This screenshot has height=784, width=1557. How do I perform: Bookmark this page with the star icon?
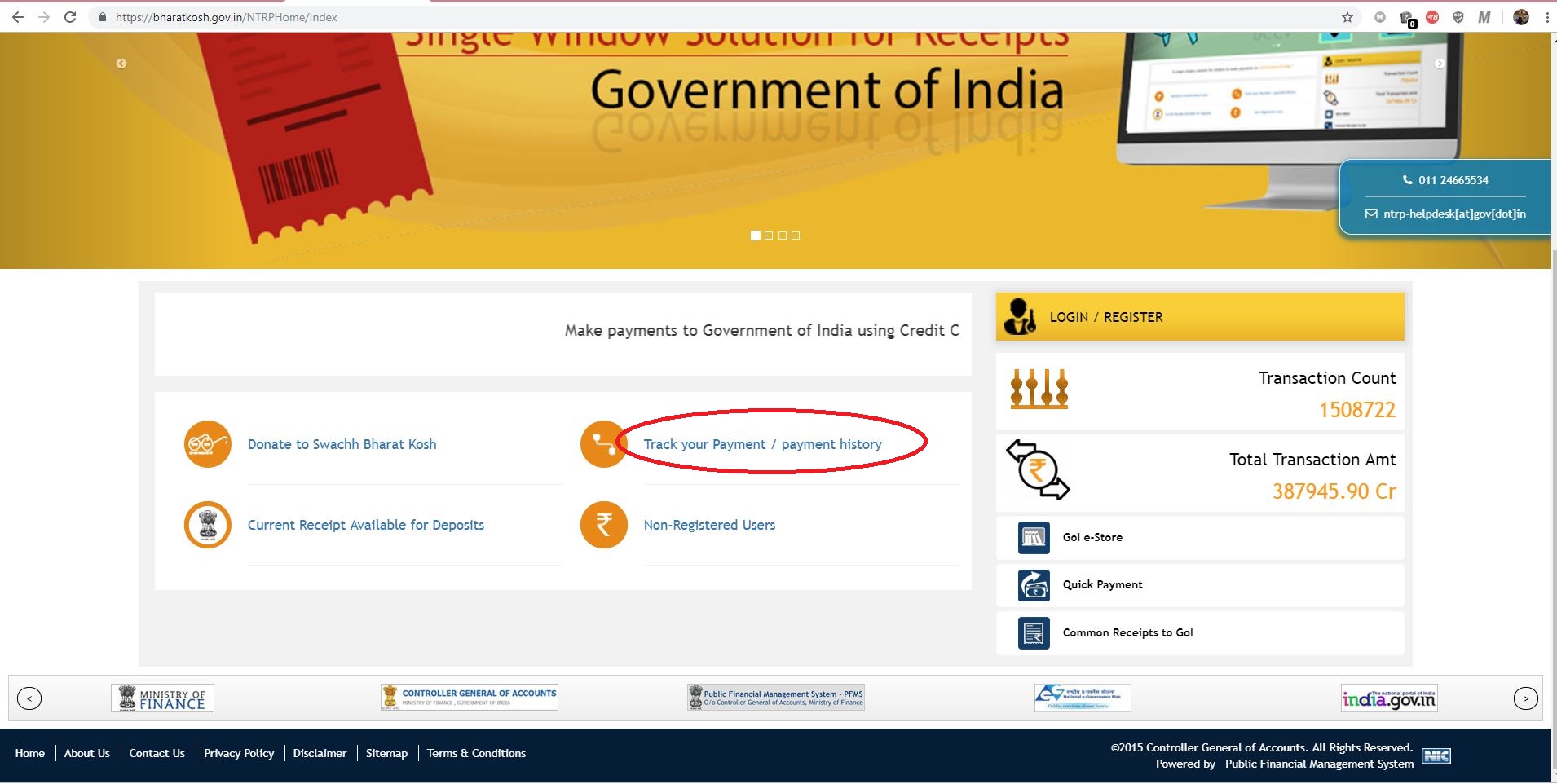(1347, 17)
